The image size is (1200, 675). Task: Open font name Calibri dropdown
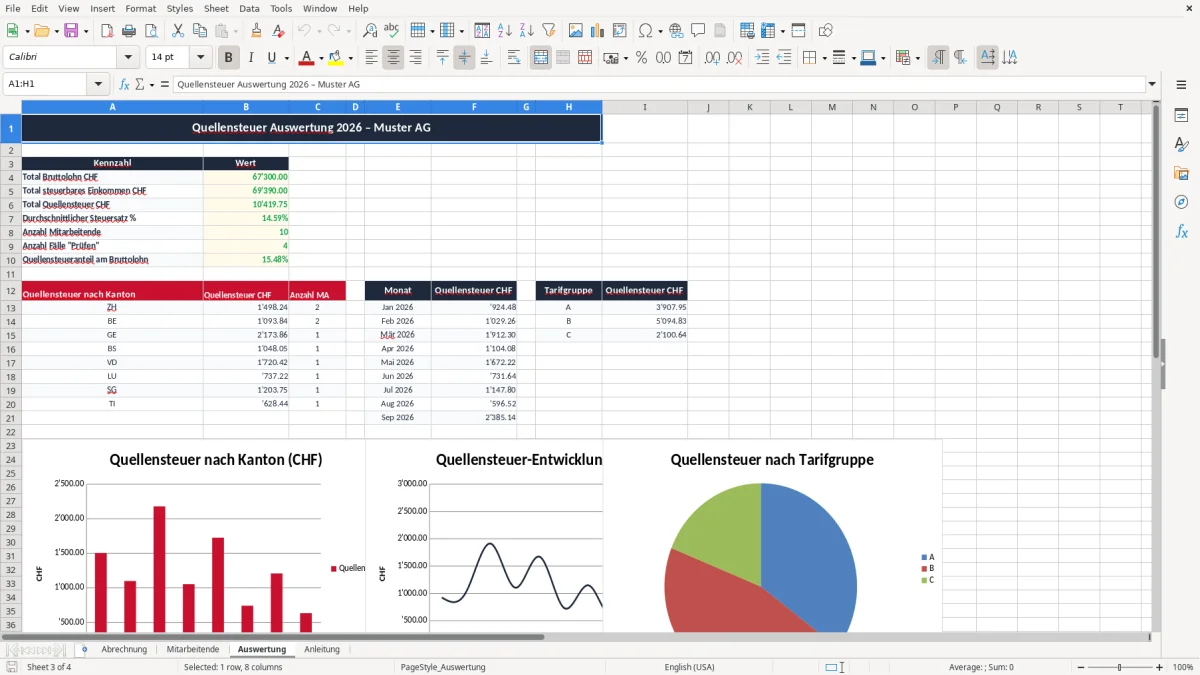tap(129, 58)
